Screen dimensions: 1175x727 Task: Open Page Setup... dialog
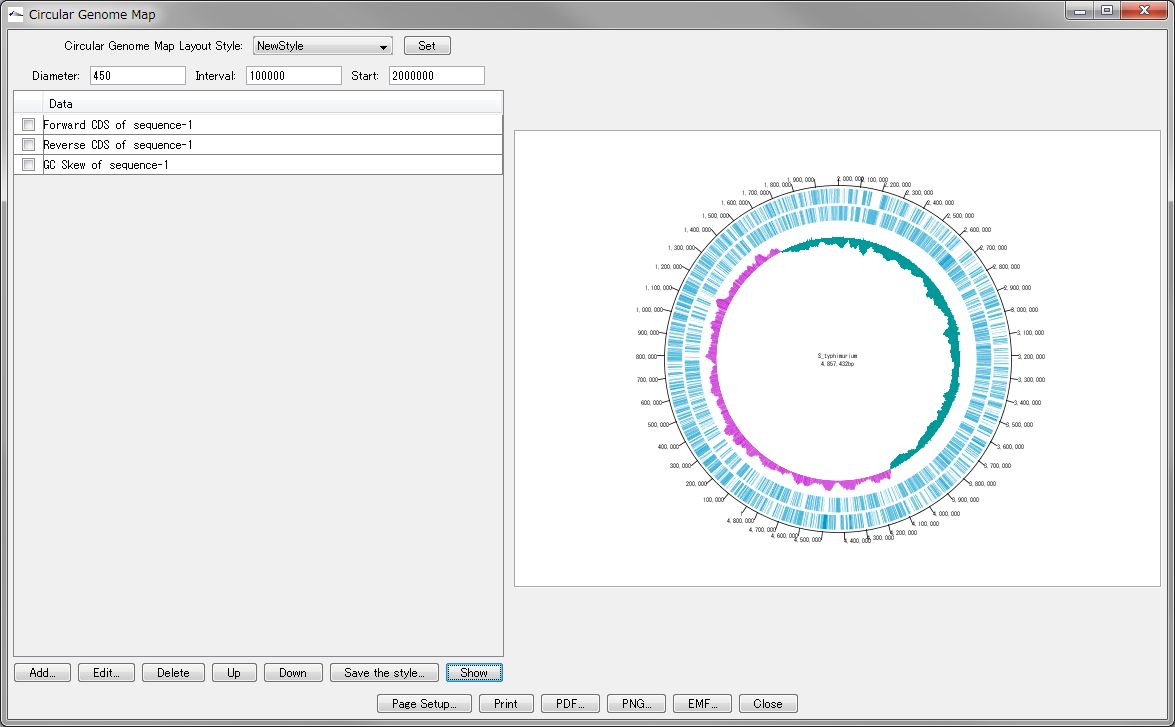coord(424,703)
